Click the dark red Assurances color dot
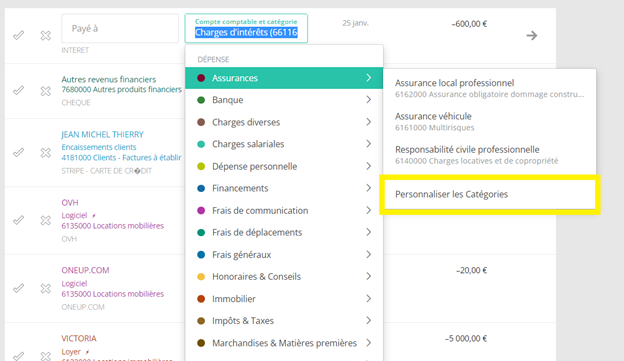624x361 pixels. coord(201,78)
